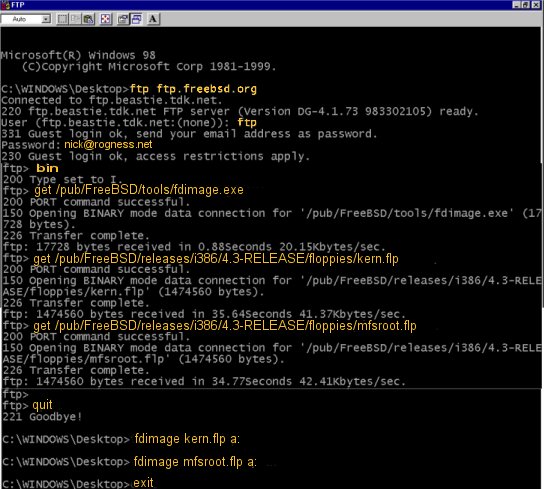The height and width of the screenshot is (489, 544).
Task: Click the Copy toolbar icon
Action: [x=75, y=19]
